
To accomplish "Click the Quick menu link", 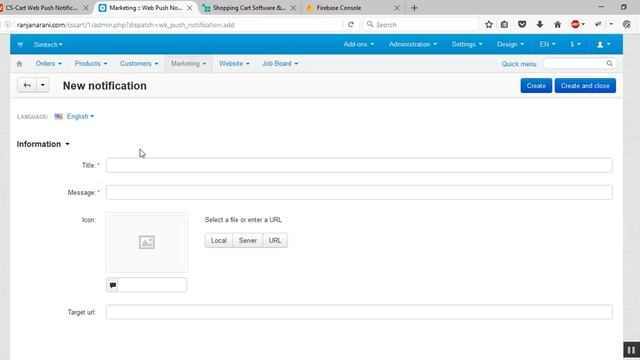I will pyautogui.click(x=519, y=64).
